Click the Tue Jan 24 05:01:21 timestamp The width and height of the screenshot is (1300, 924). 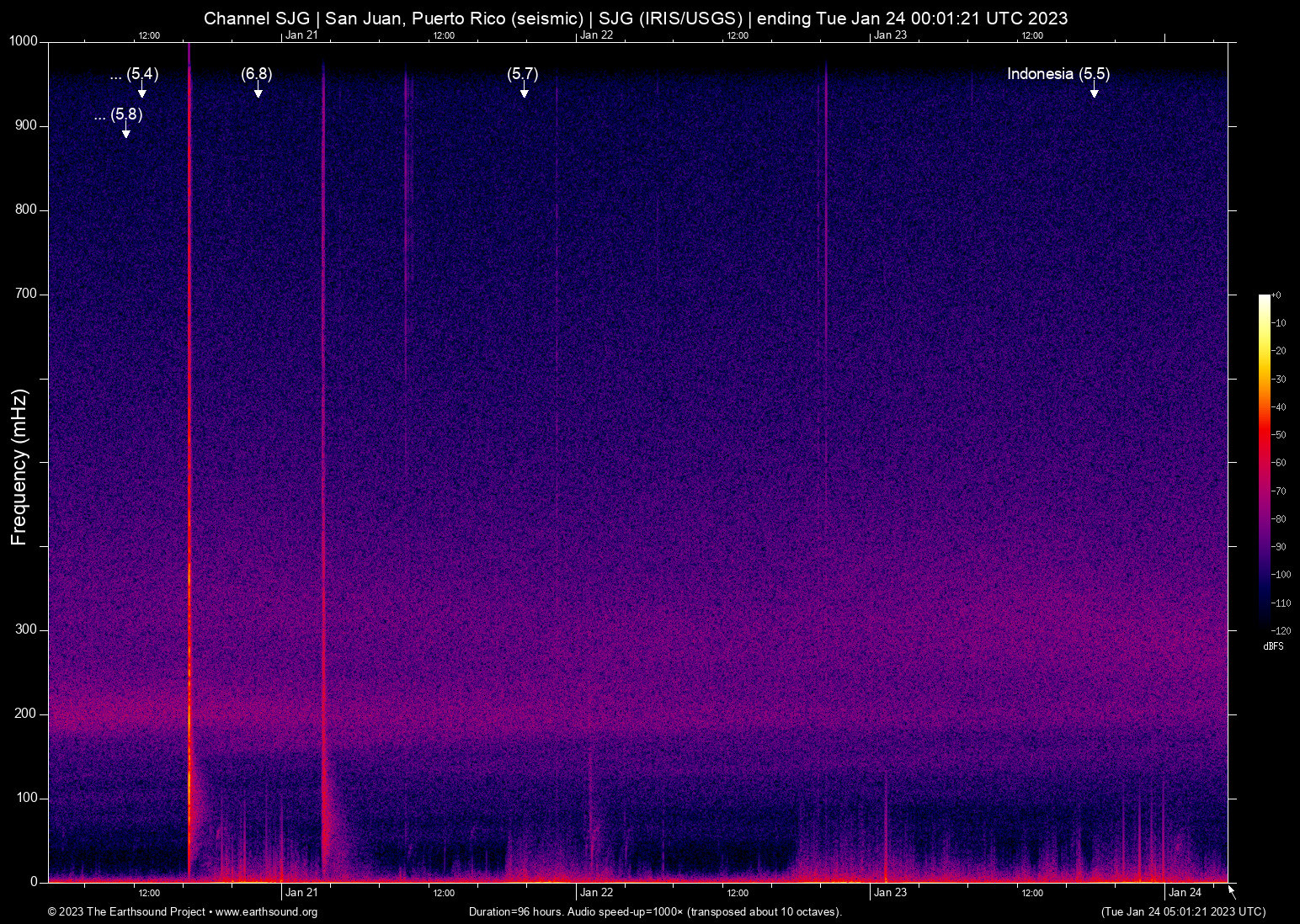point(1183,912)
